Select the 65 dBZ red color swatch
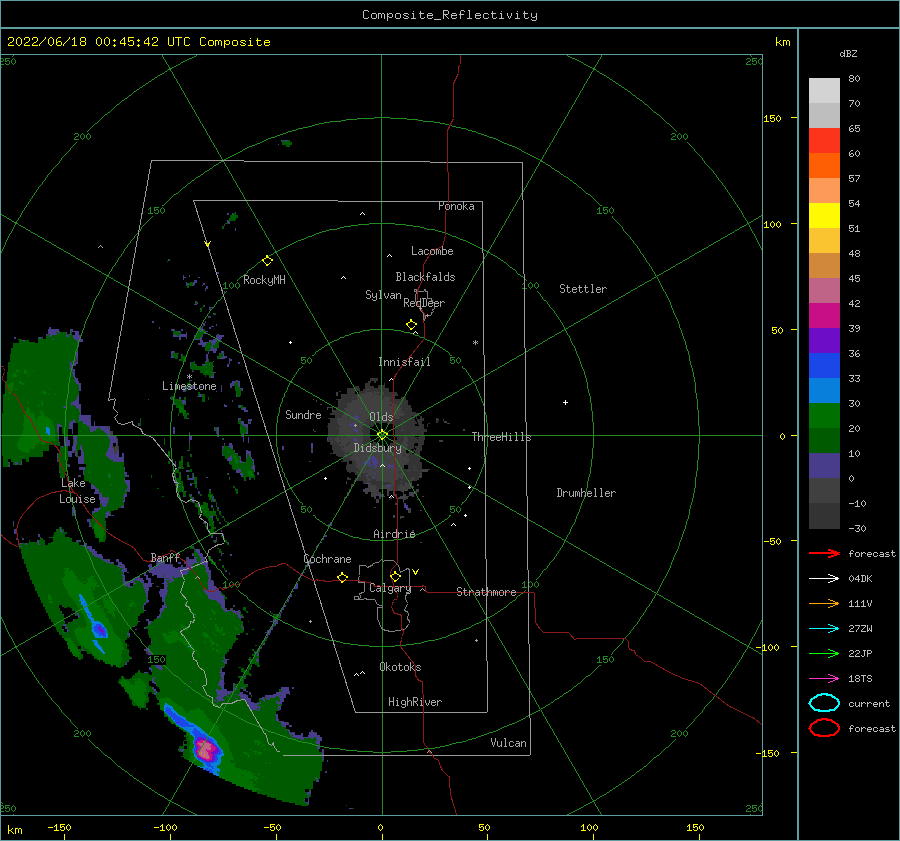 pos(824,141)
